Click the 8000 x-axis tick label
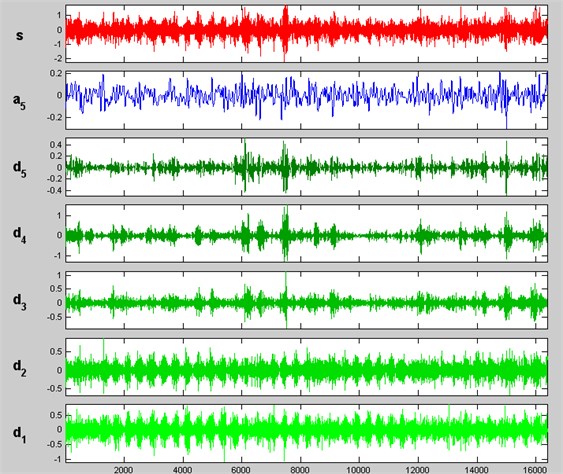Image resolution: width=563 pixels, height=474 pixels. tap(300, 470)
